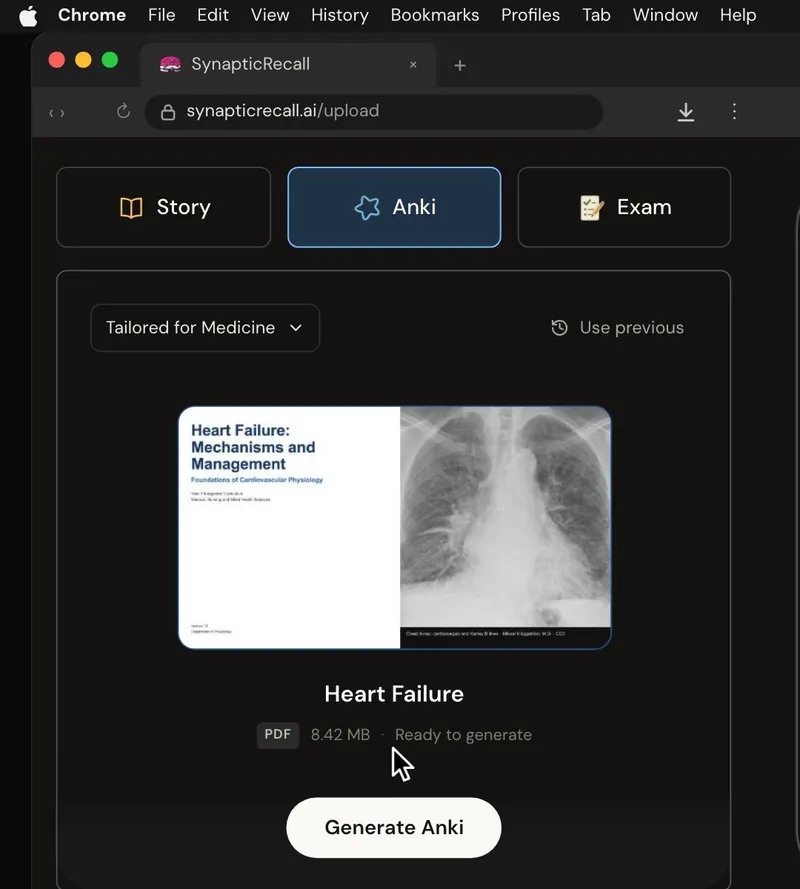The height and width of the screenshot is (889, 800).
Task: Click the history clock icon
Action: pos(559,328)
